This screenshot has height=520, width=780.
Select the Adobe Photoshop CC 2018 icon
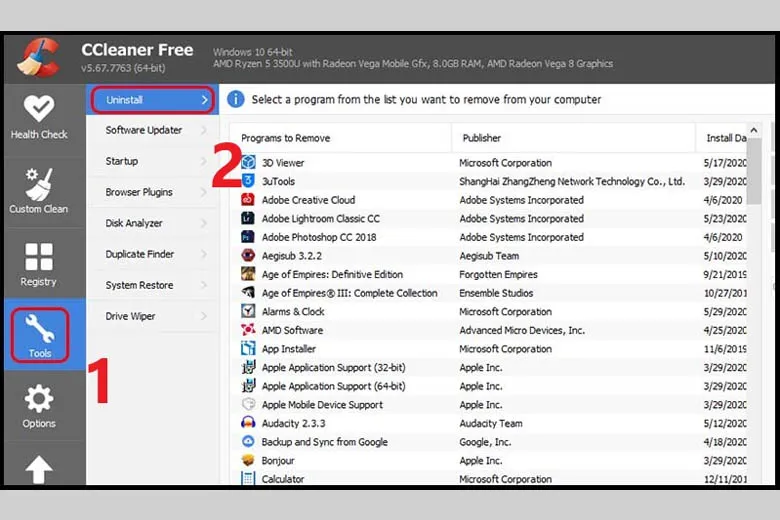pyautogui.click(x=248, y=237)
